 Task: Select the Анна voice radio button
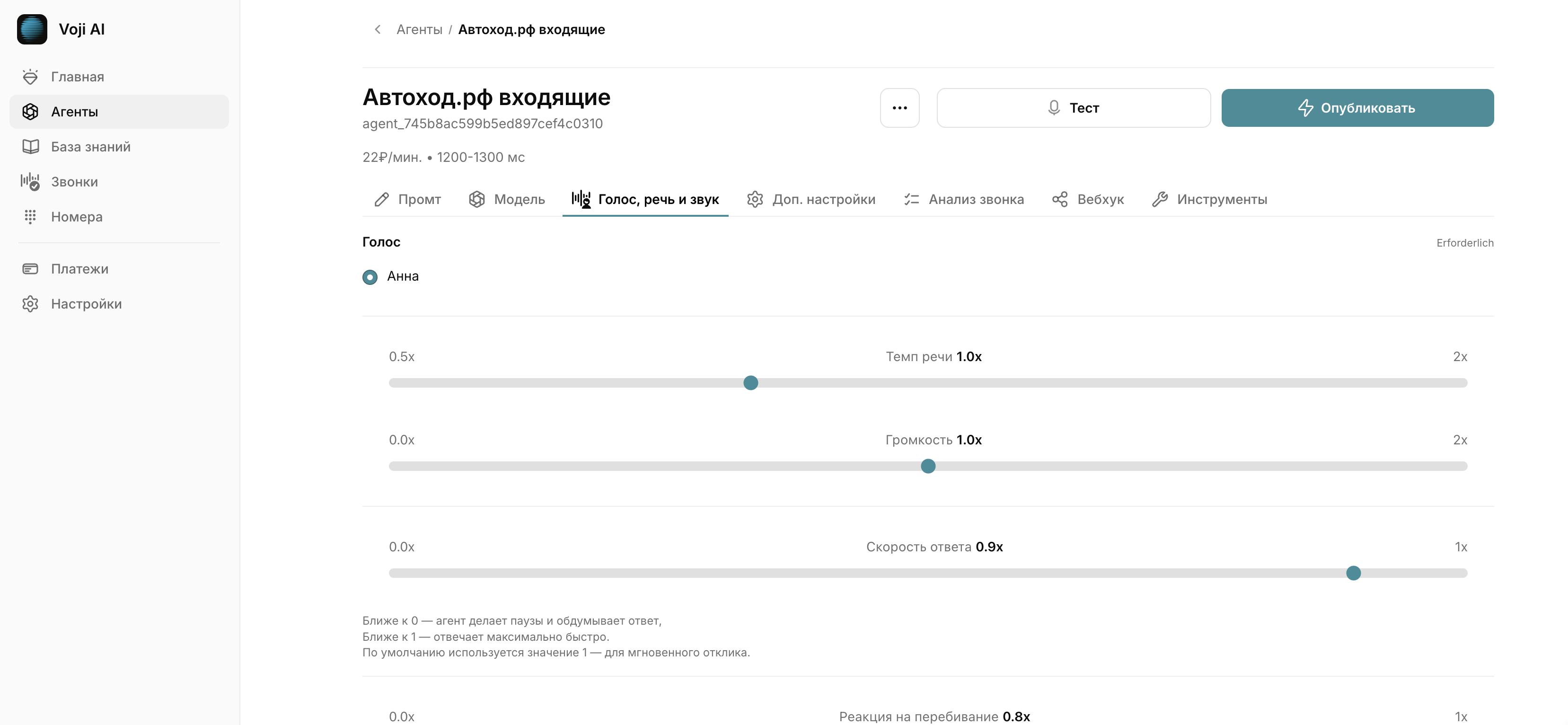click(x=370, y=277)
